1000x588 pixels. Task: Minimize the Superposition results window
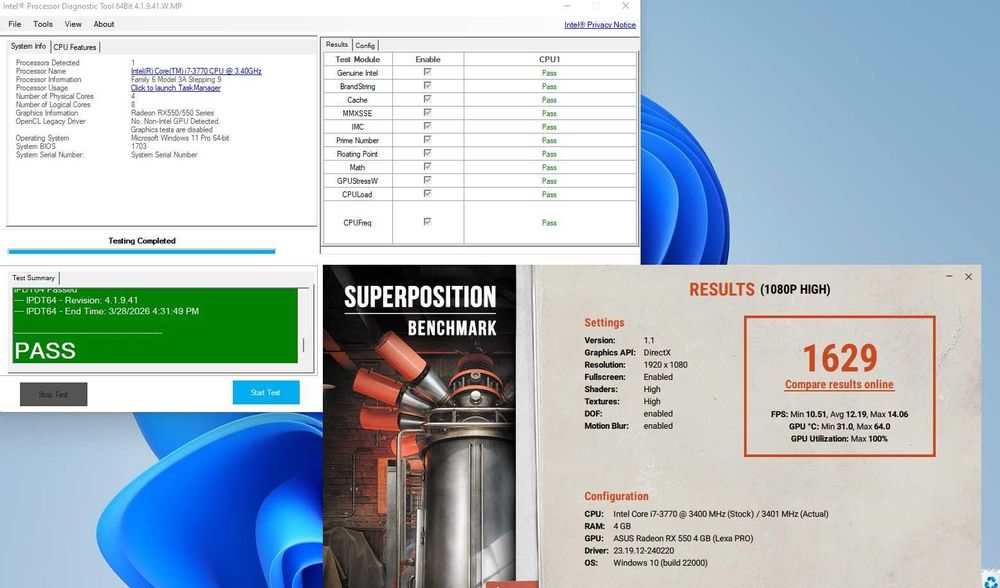point(949,276)
